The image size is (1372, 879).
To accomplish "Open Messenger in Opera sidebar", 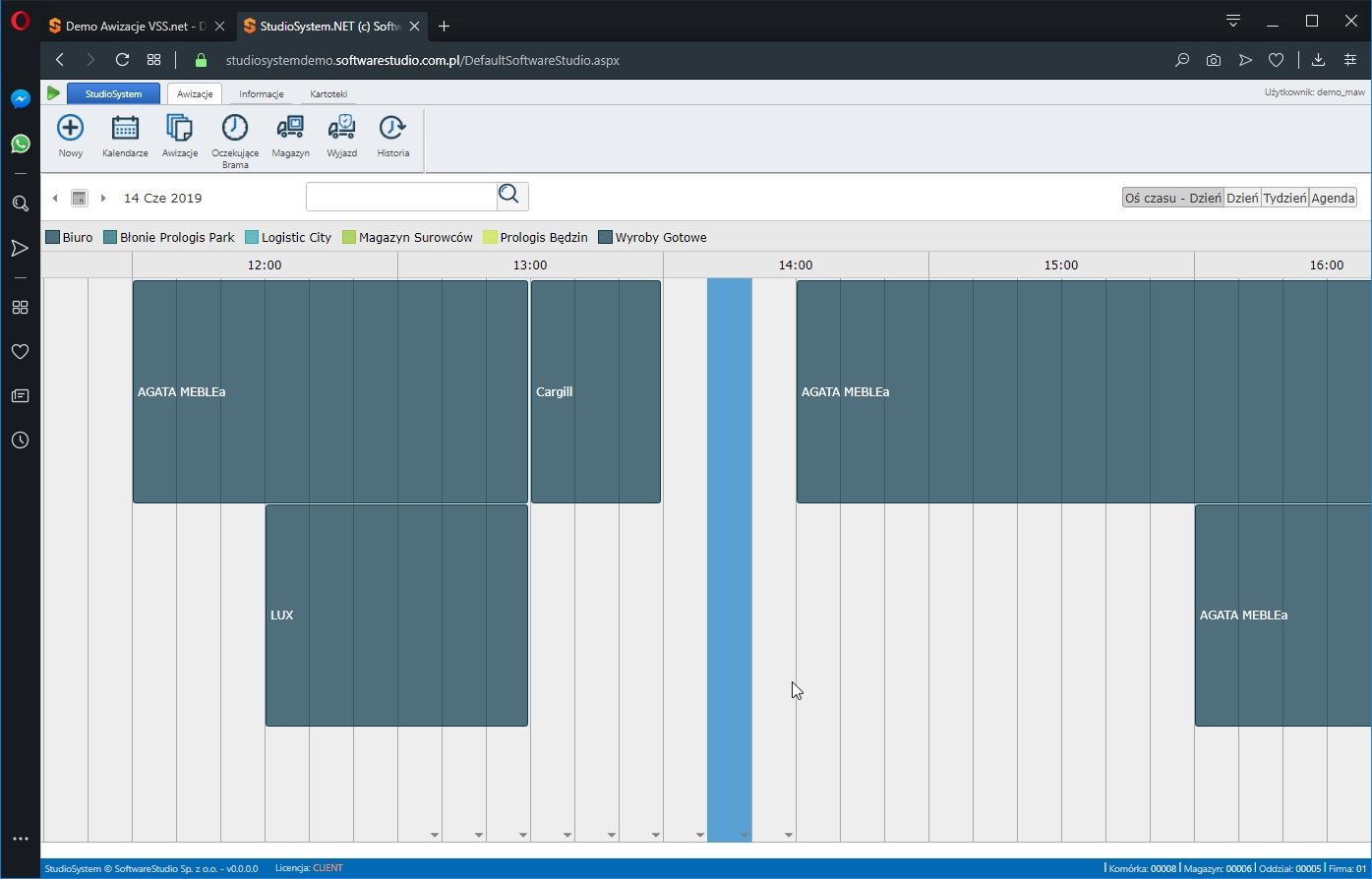I will tap(20, 98).
